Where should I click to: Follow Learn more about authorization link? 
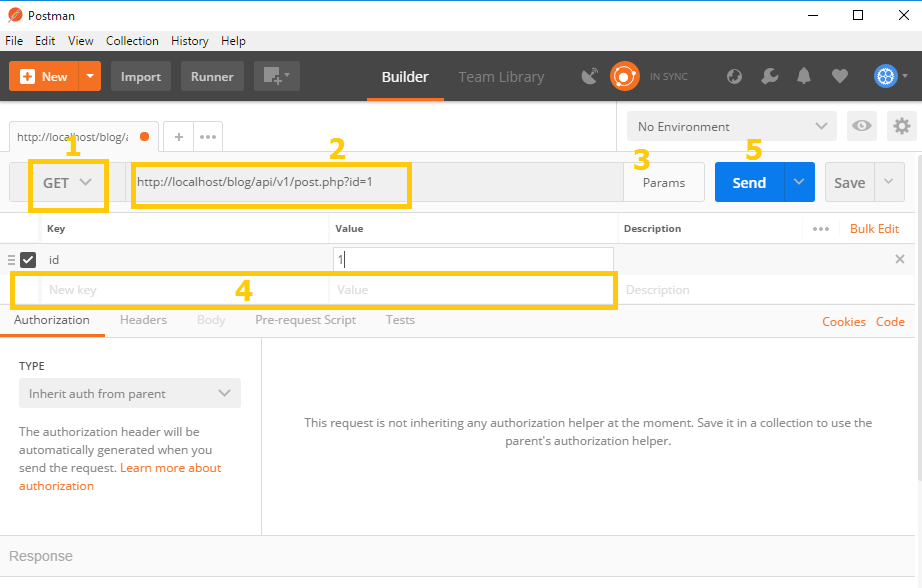121,477
